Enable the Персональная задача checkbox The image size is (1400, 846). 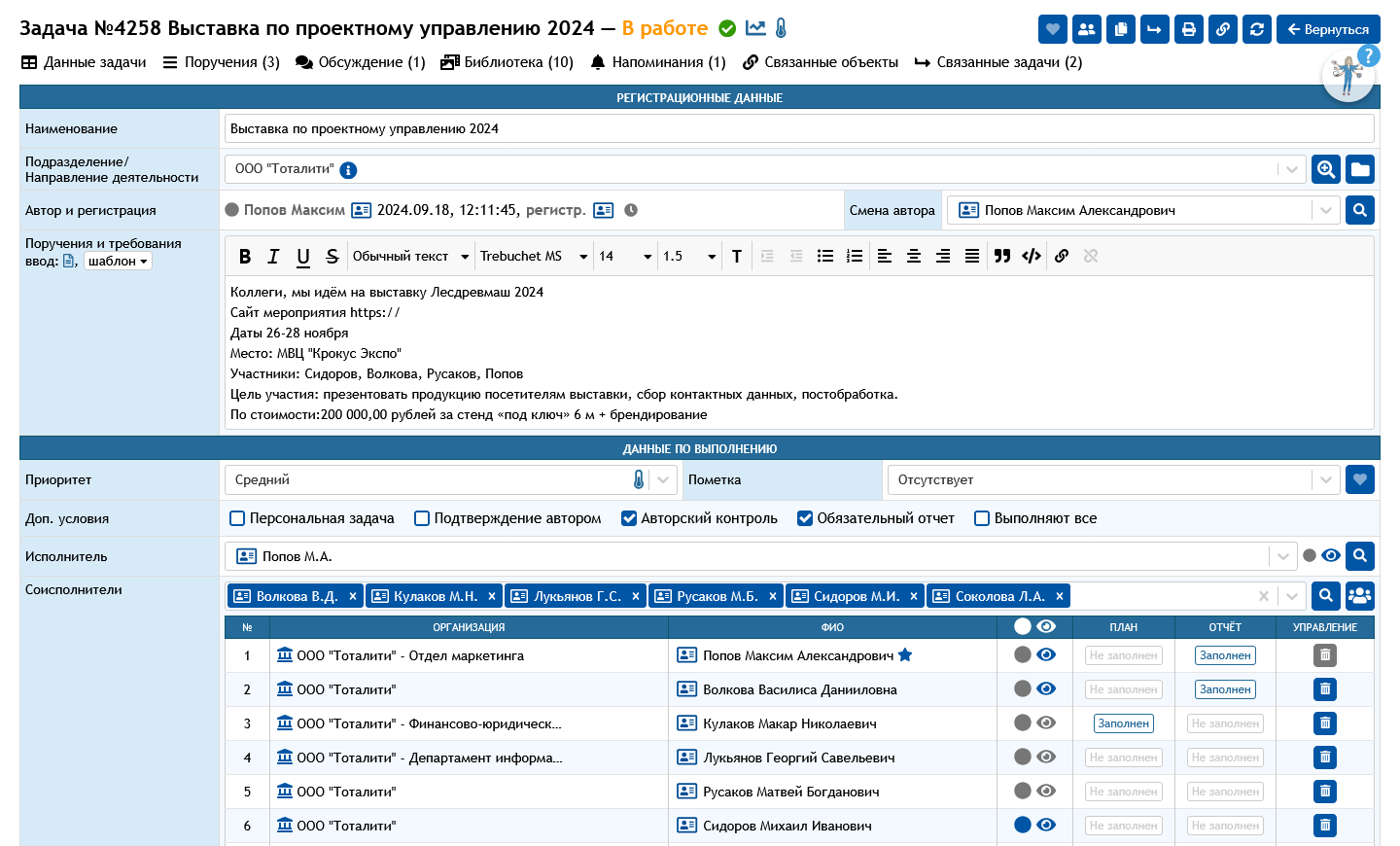click(237, 518)
